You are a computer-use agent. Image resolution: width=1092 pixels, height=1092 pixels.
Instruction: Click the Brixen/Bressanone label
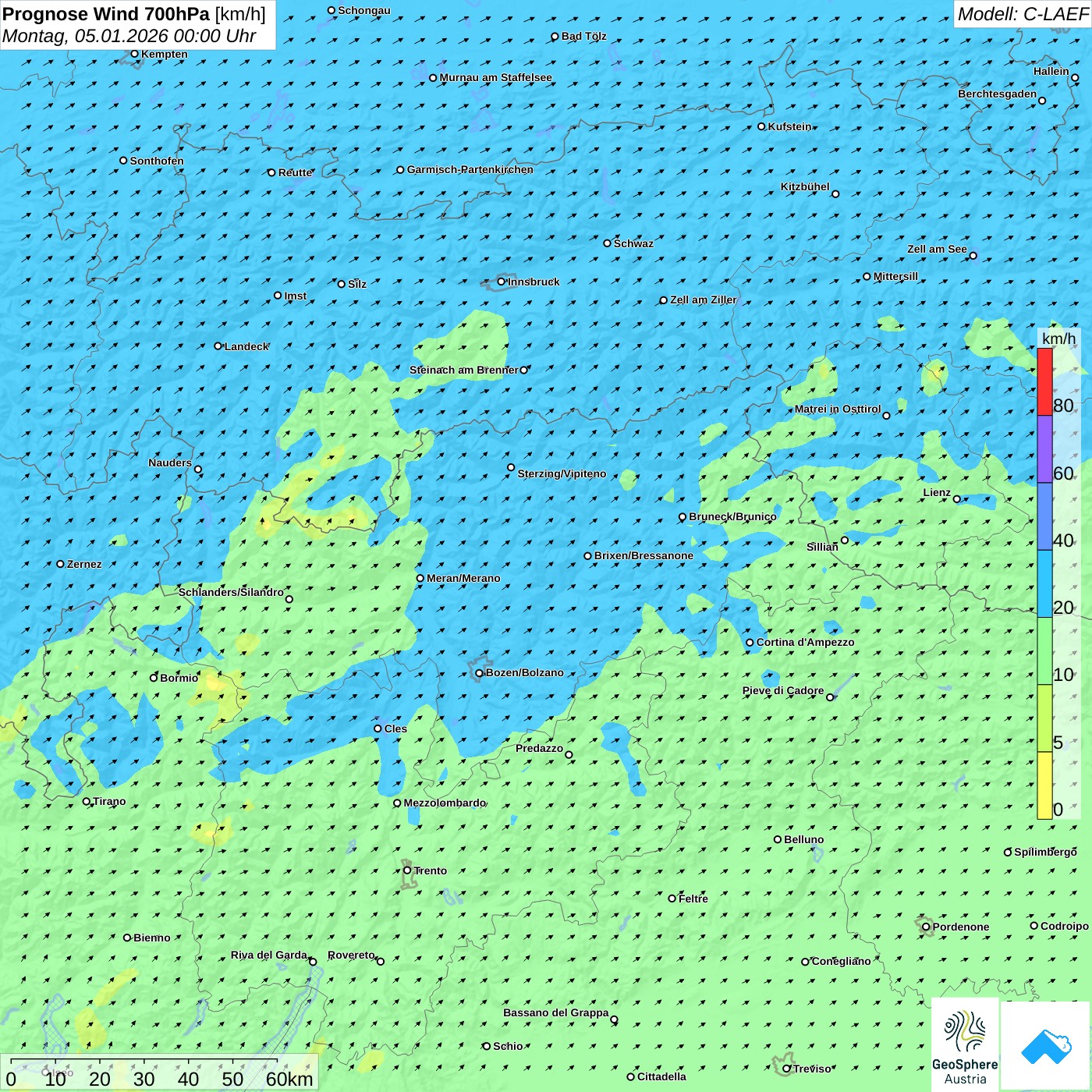pos(643,555)
